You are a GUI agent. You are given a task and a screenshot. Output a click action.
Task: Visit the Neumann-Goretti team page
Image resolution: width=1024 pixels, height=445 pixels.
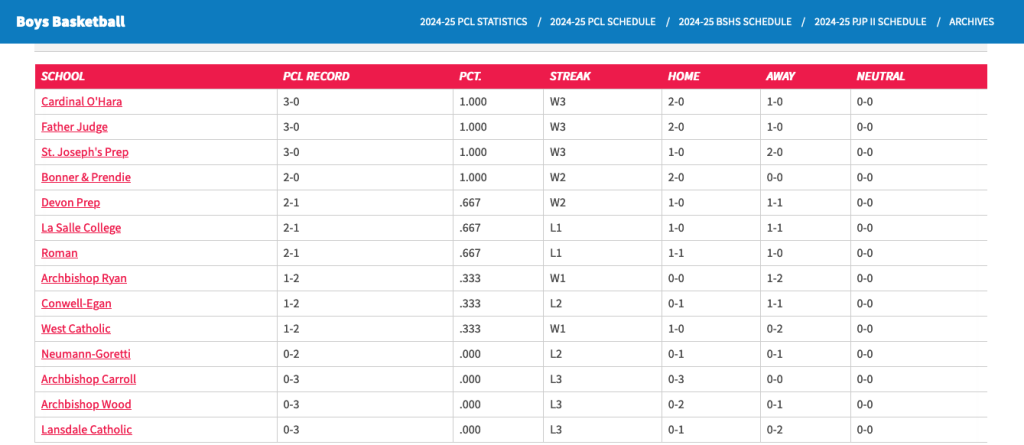pos(85,354)
